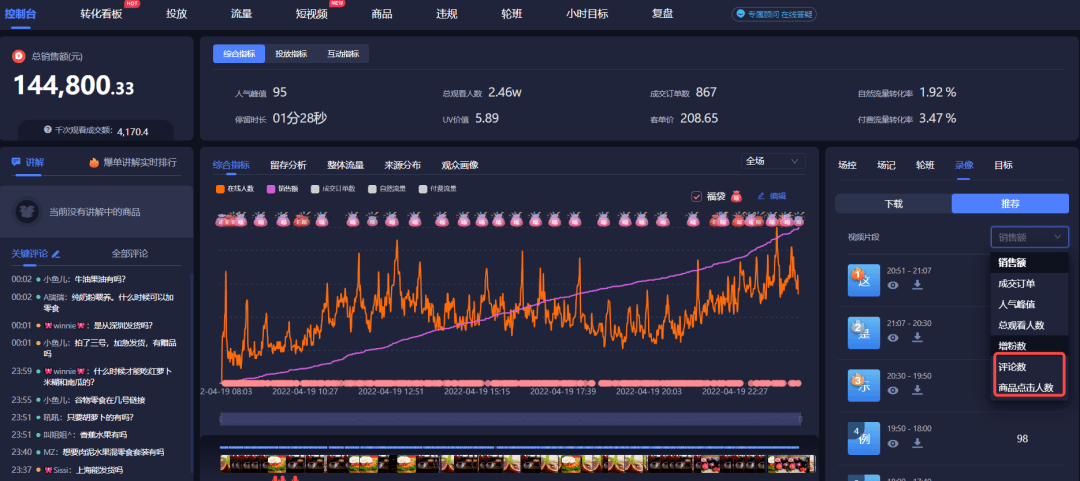Viewport: 1080px width, 481px height.
Task: Click the 专属顾问 headset icon
Action: tap(740, 14)
